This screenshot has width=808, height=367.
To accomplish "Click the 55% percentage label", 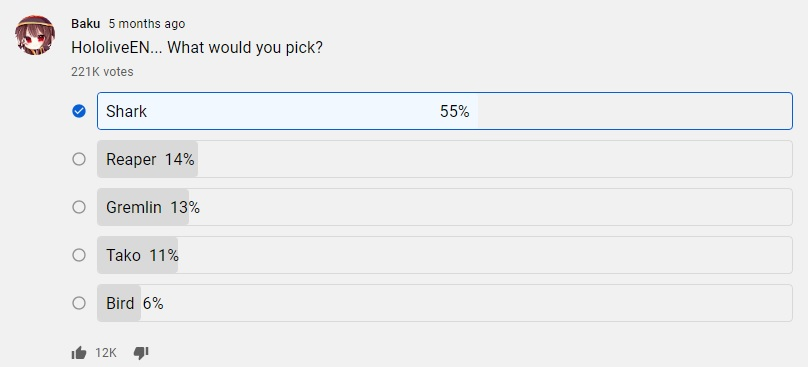I will [x=454, y=111].
